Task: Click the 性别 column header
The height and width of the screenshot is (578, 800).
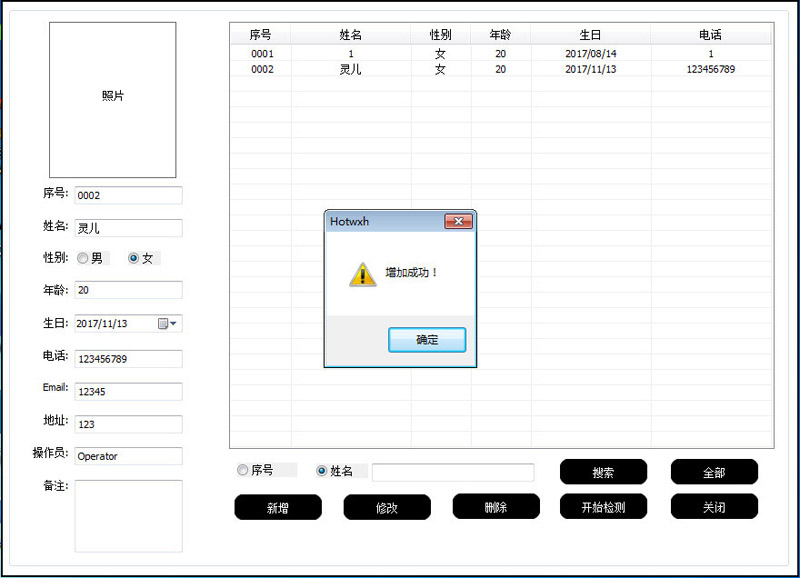Action: tap(440, 35)
